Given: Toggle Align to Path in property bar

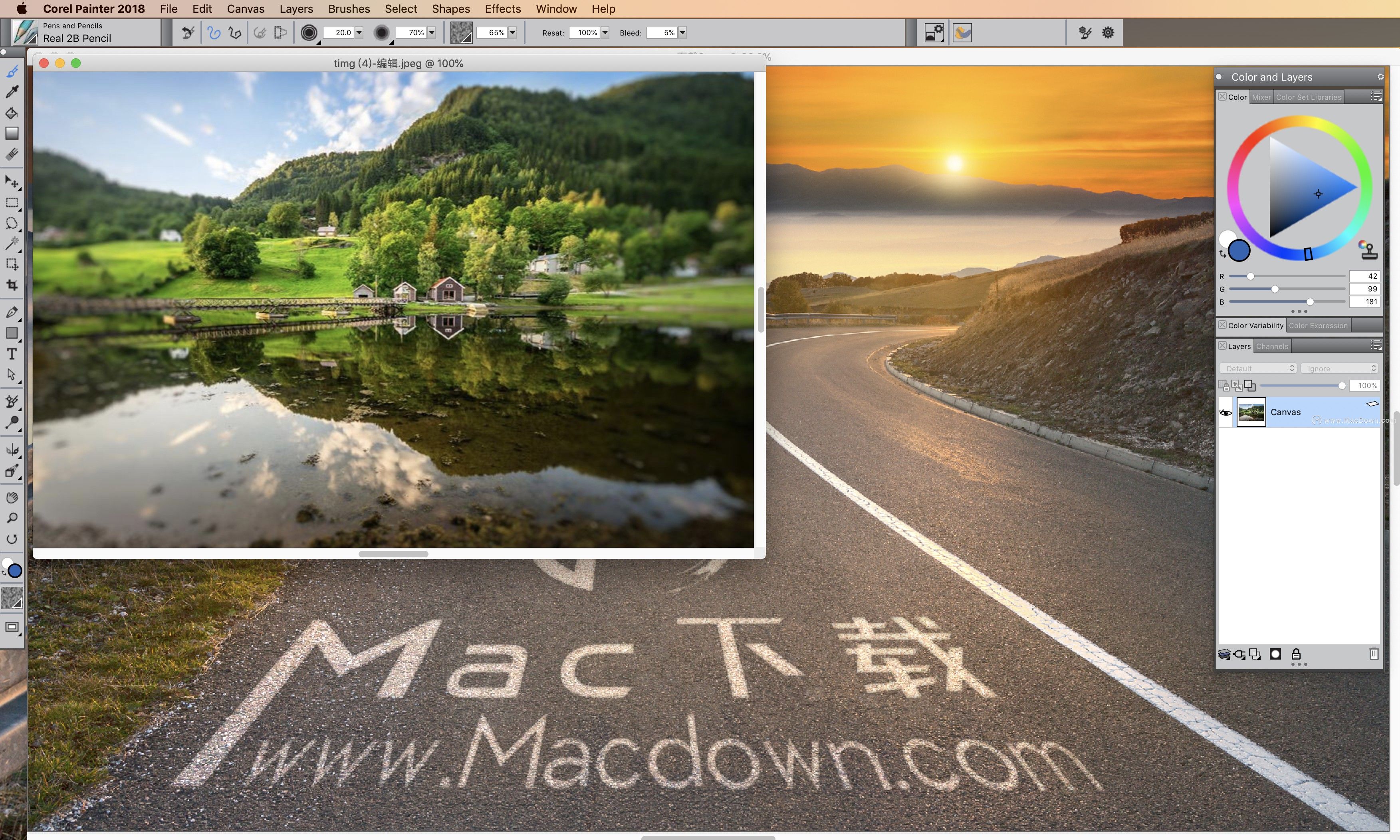Looking at the screenshot, I should pos(260,33).
